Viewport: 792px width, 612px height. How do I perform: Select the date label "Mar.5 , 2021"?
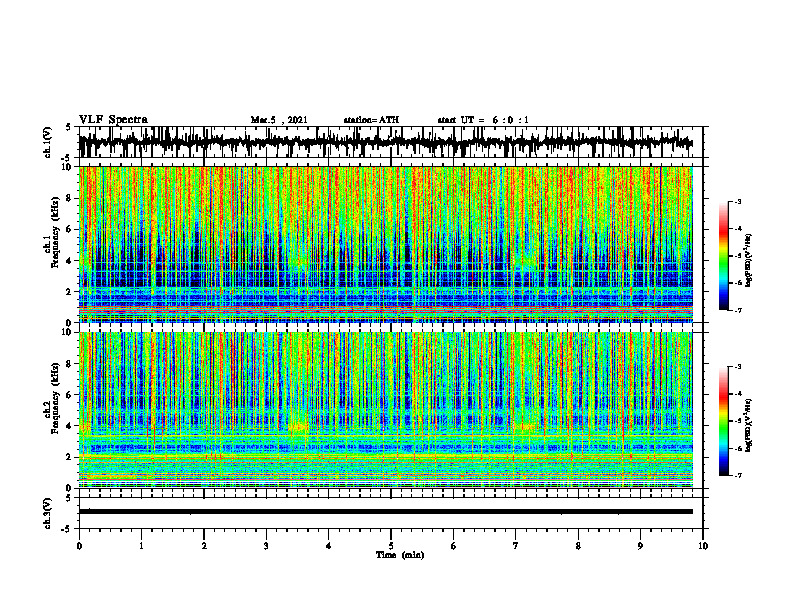click(x=279, y=120)
